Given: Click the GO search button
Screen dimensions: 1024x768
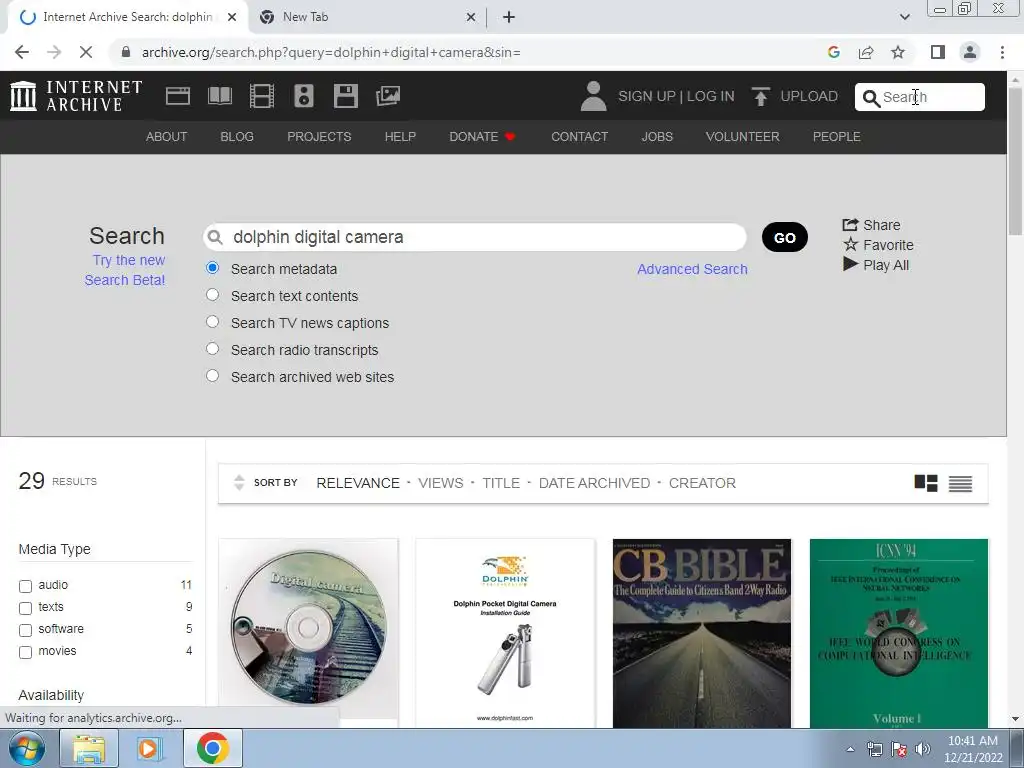Looking at the screenshot, I should point(784,237).
